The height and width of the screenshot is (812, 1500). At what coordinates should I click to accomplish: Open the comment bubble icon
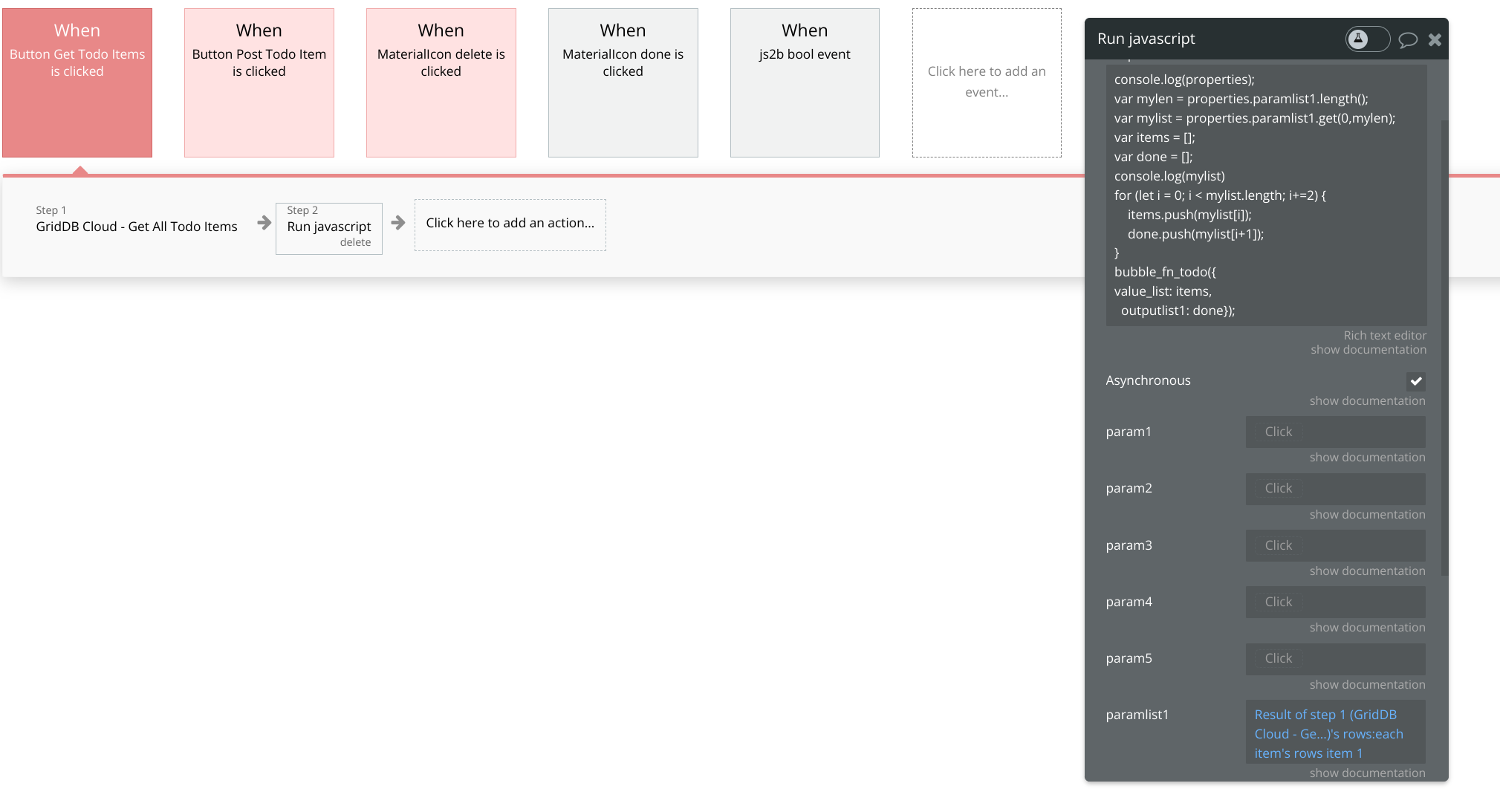coord(1407,39)
